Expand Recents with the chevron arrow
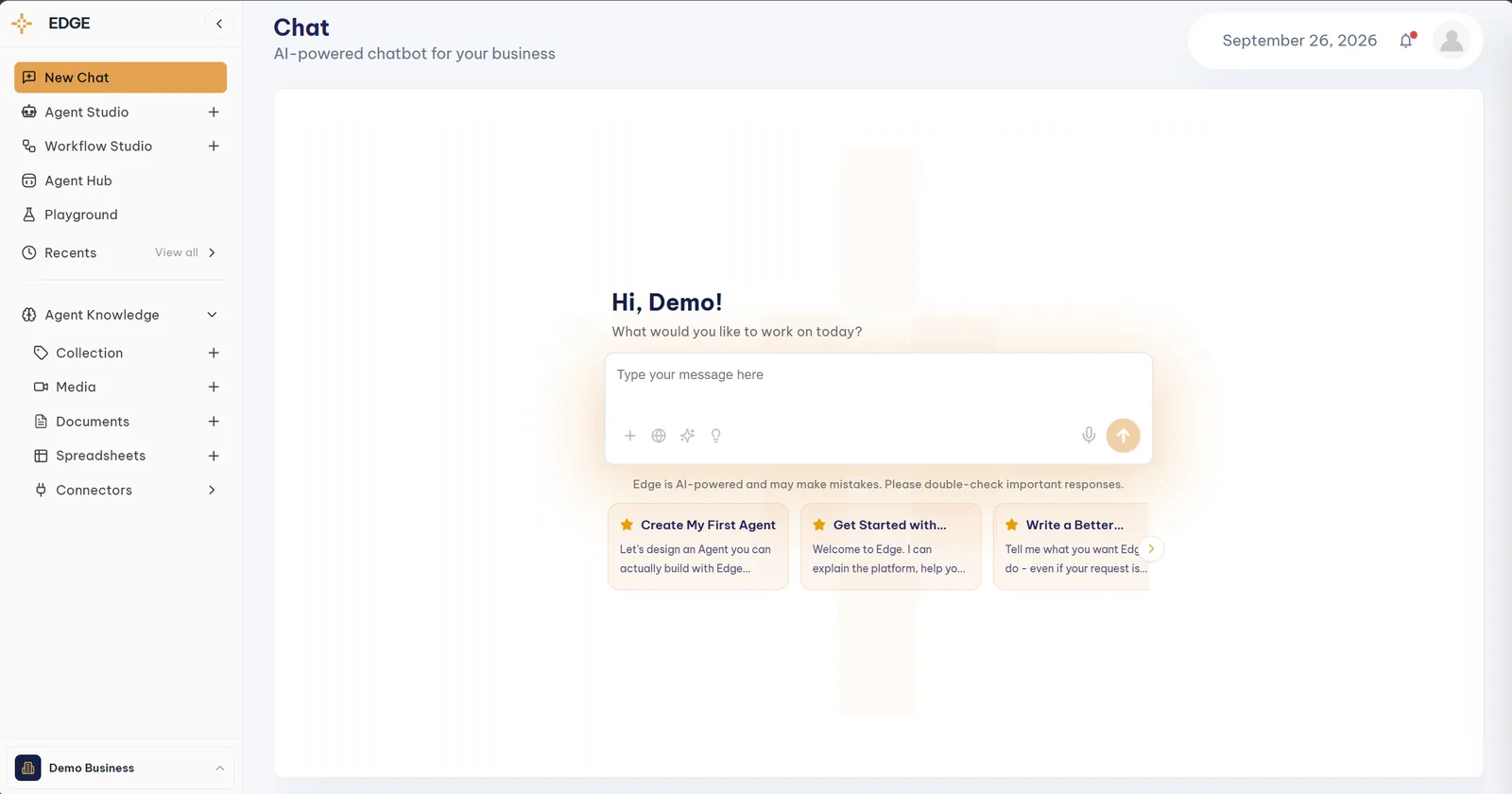The image size is (1512, 794). tap(212, 253)
